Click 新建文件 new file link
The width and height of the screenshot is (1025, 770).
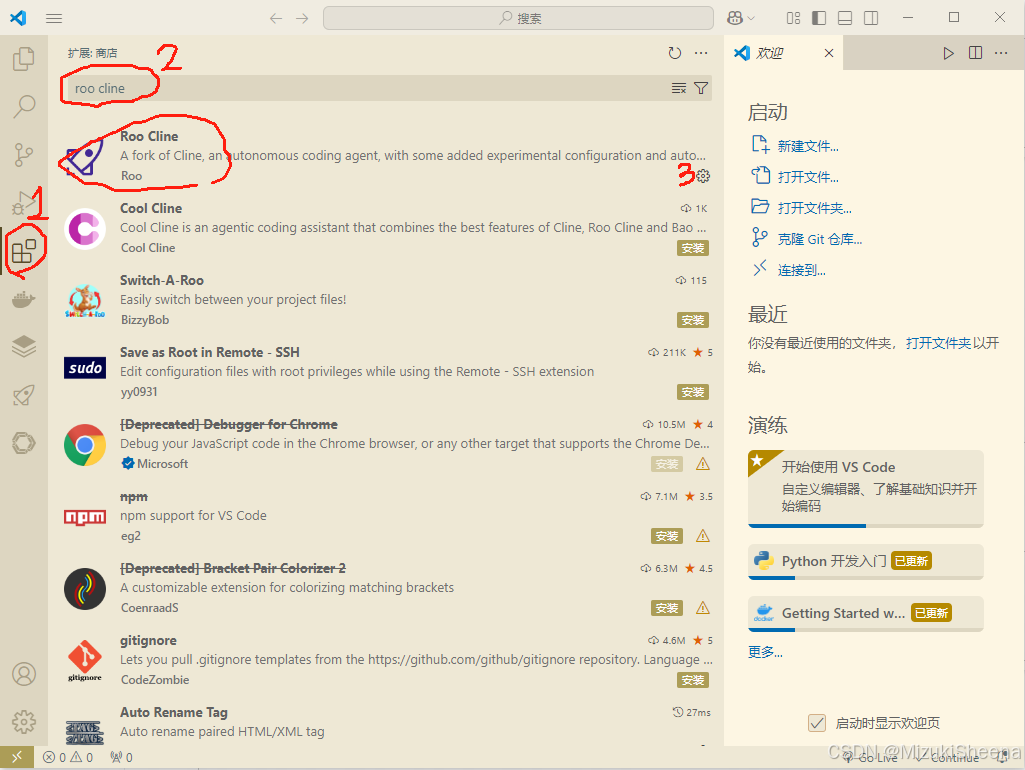tap(808, 146)
